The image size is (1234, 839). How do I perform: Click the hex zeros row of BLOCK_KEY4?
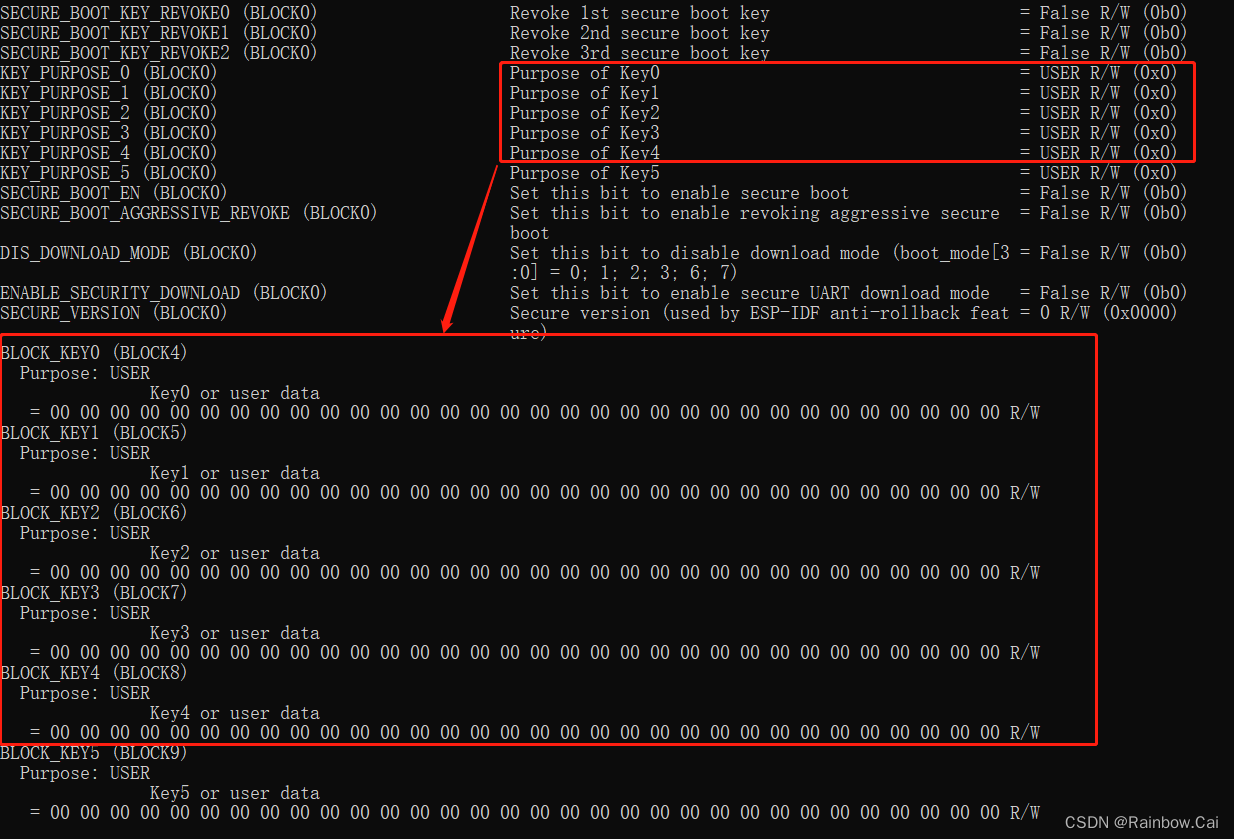tap(535, 733)
